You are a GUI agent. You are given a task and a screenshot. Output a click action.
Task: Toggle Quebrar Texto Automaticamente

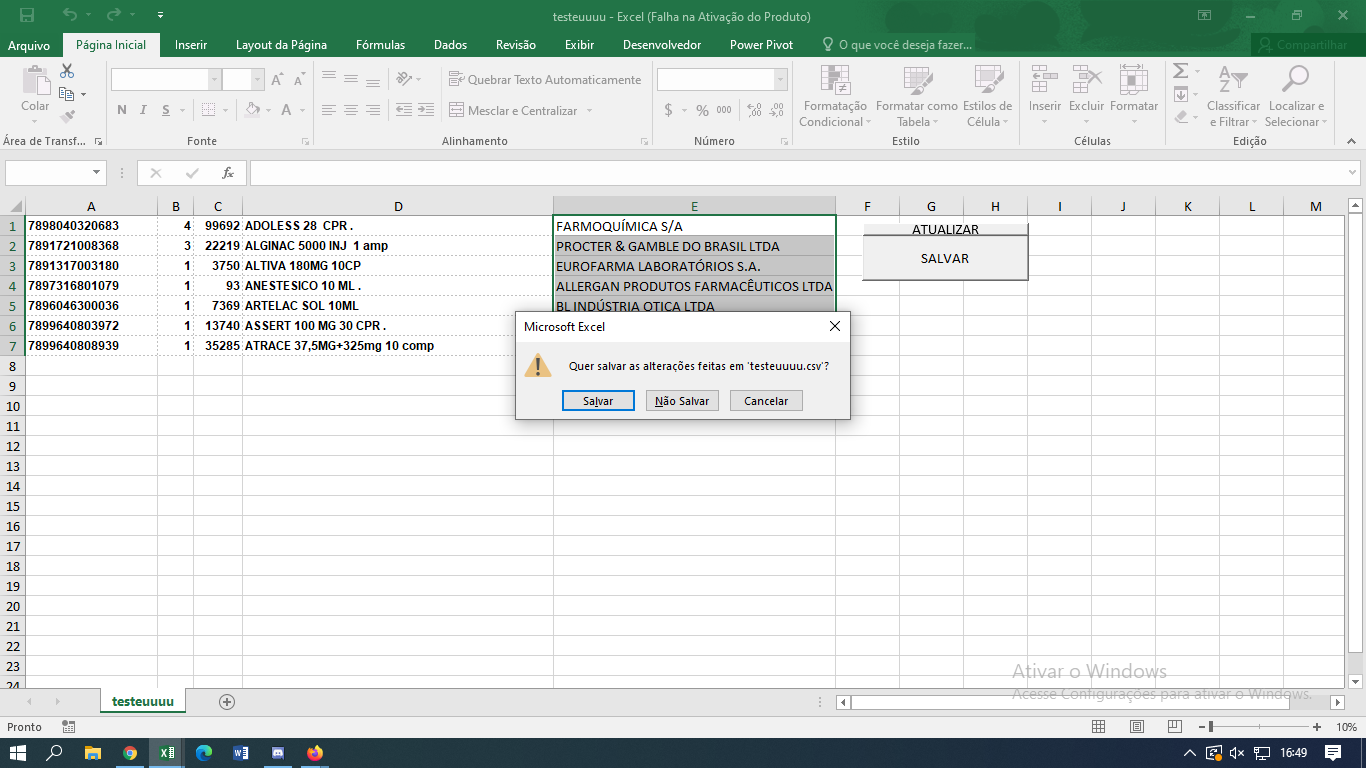coord(545,79)
